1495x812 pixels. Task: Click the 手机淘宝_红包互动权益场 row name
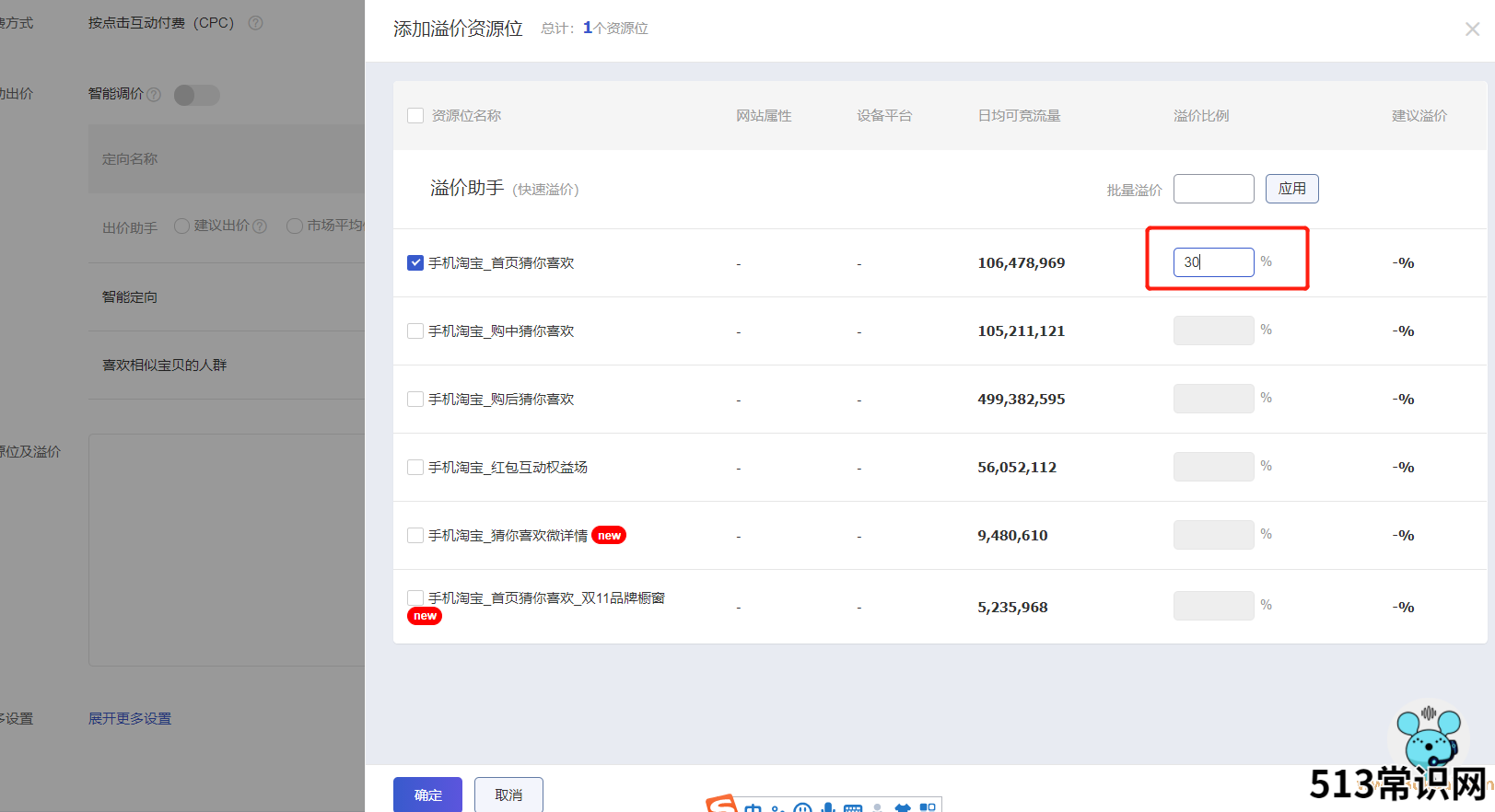(x=508, y=468)
